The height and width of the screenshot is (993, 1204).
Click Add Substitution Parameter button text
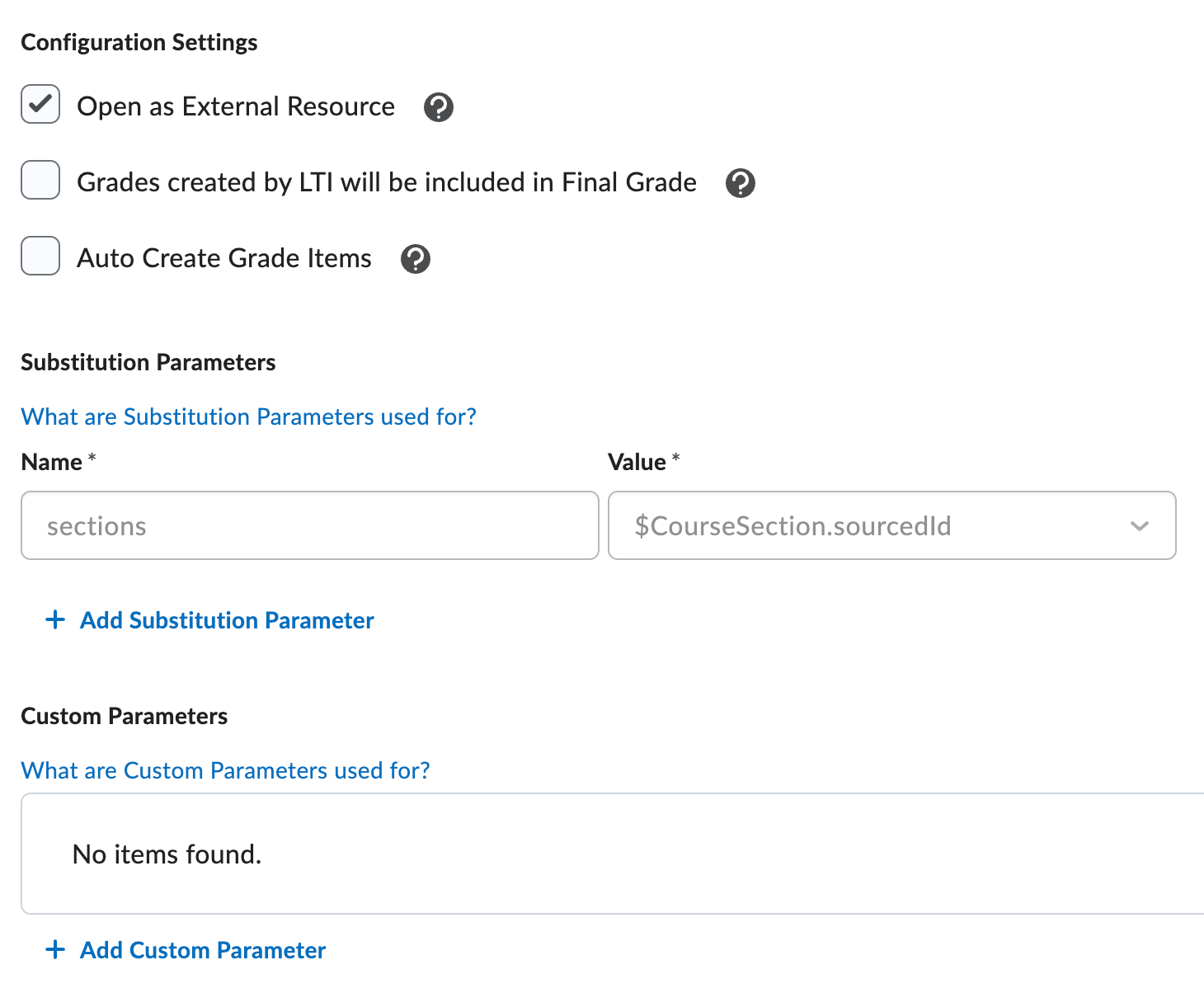(227, 620)
